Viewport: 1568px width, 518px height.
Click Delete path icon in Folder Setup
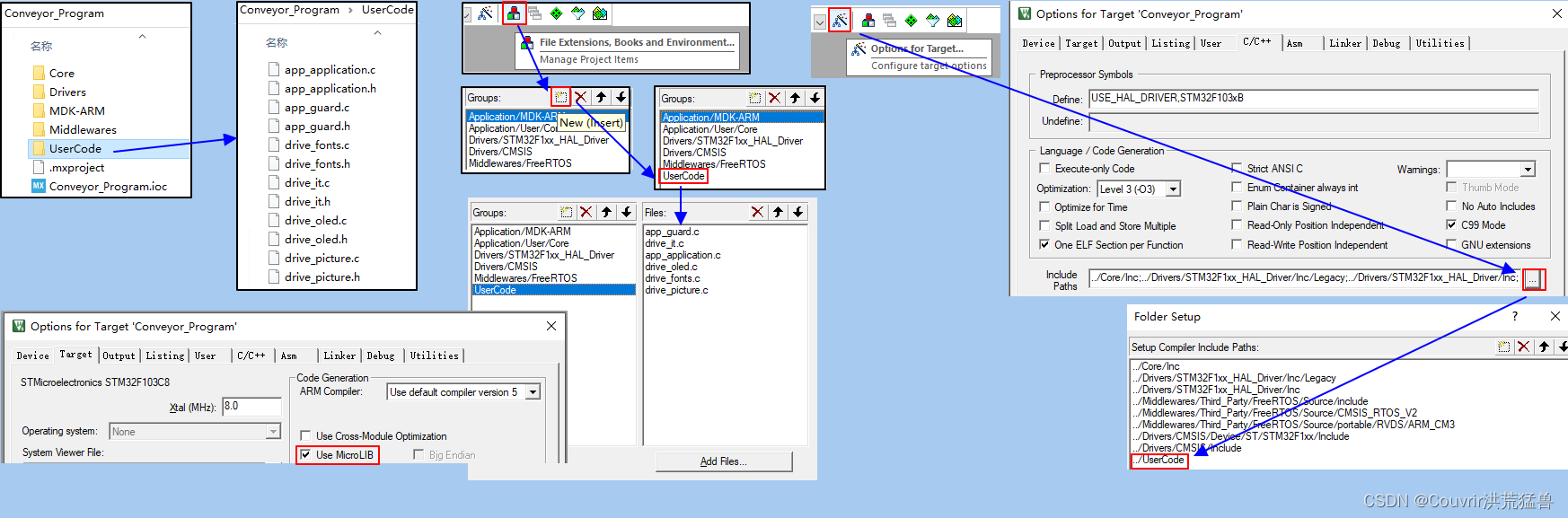(1524, 347)
